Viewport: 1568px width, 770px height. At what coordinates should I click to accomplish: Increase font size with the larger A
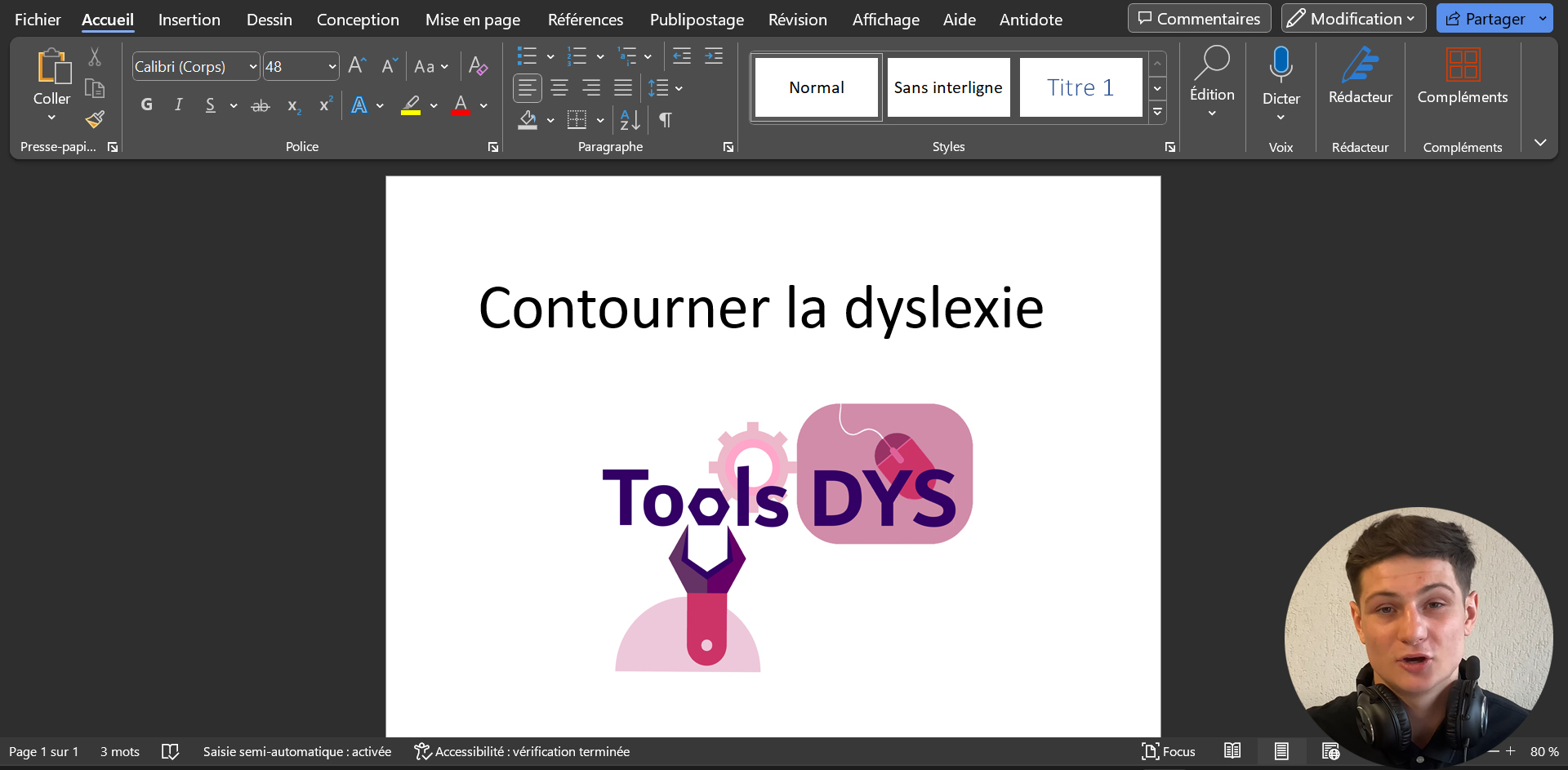(357, 66)
